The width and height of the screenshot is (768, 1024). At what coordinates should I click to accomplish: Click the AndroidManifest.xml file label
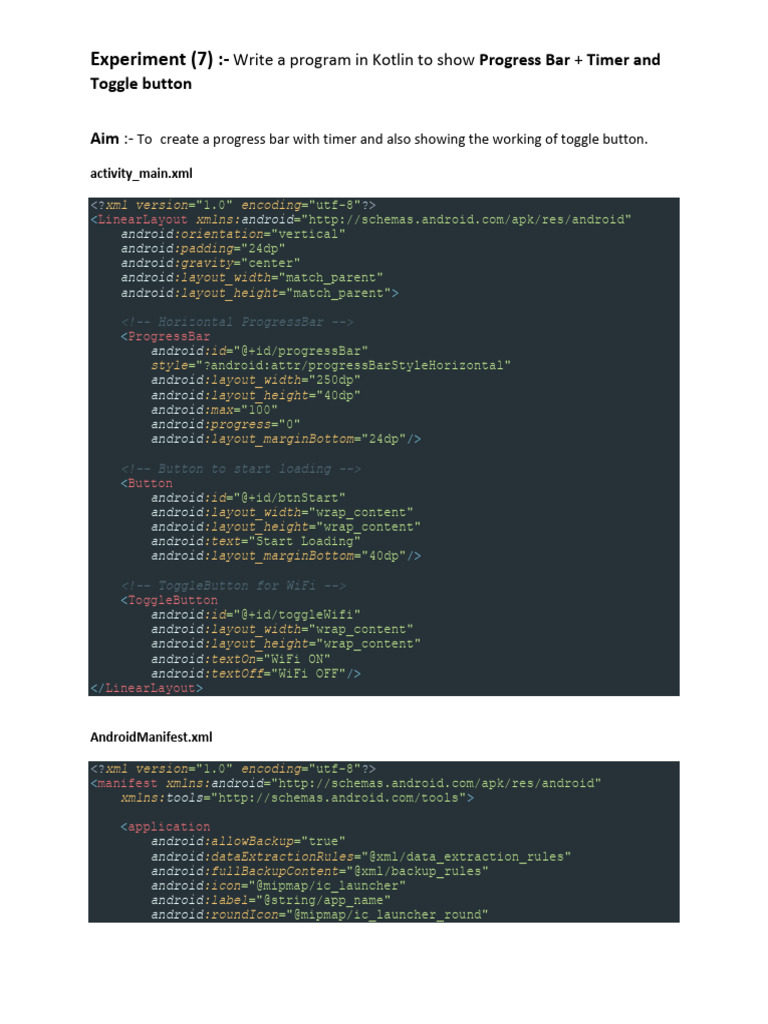[151, 737]
